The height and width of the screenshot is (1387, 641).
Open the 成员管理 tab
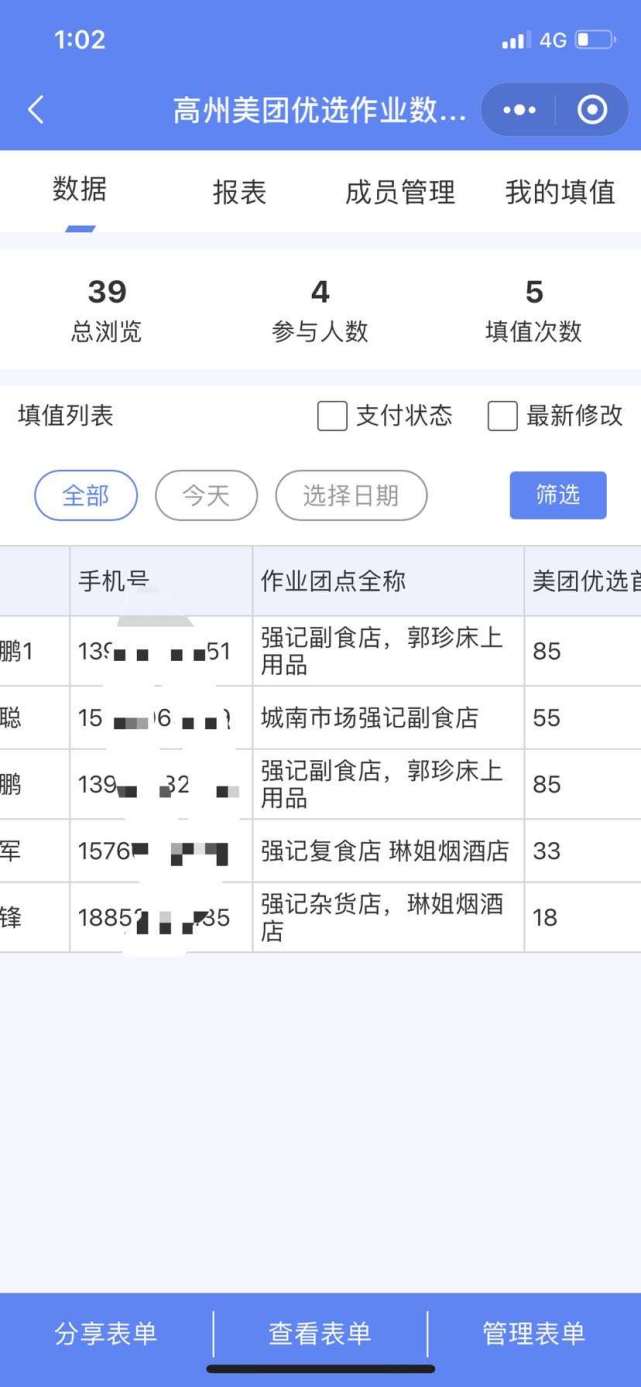[x=400, y=192]
